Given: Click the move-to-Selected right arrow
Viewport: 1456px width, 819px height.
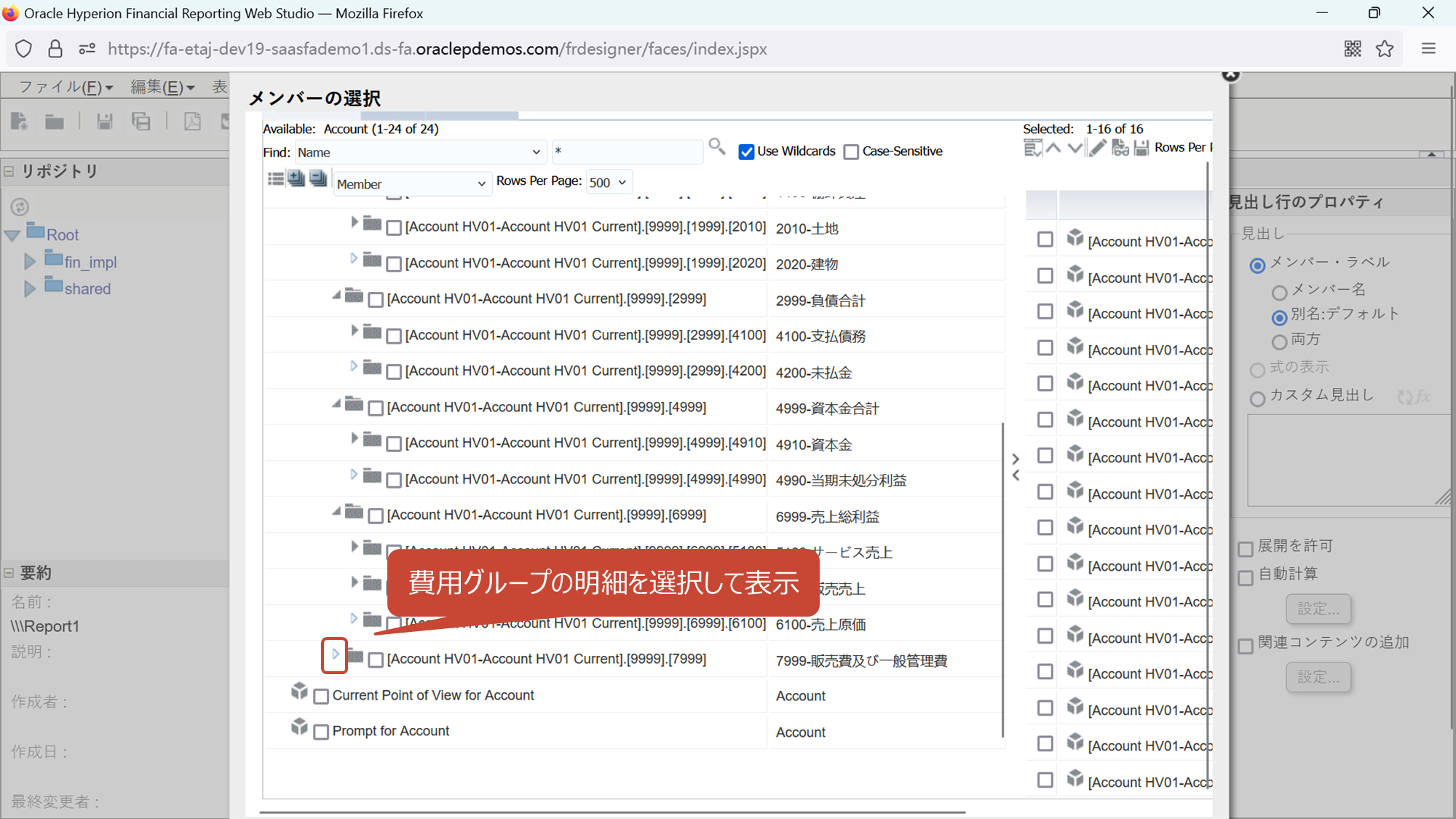Looking at the screenshot, I should (x=1016, y=459).
